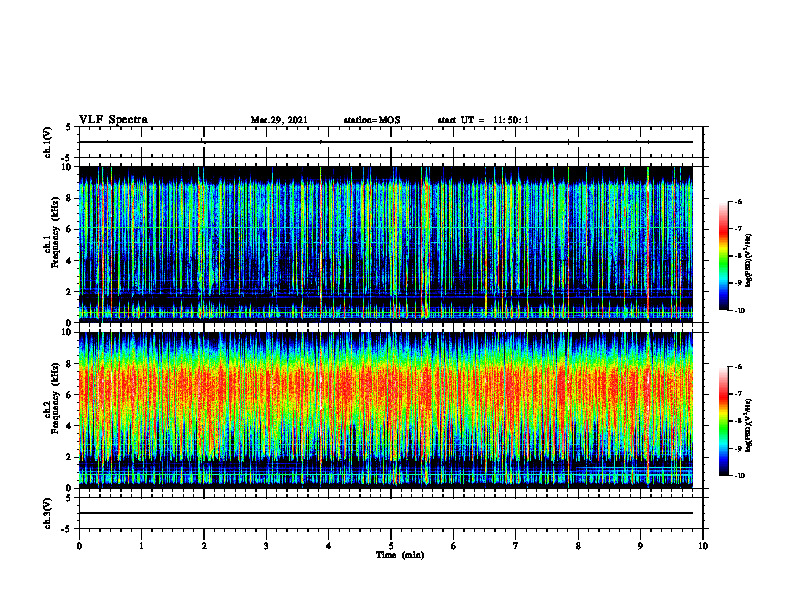Image resolution: width=792 pixels, height=612 pixels.
Task: Click the ch.1(V) waveform strip
Action: [x=391, y=142]
